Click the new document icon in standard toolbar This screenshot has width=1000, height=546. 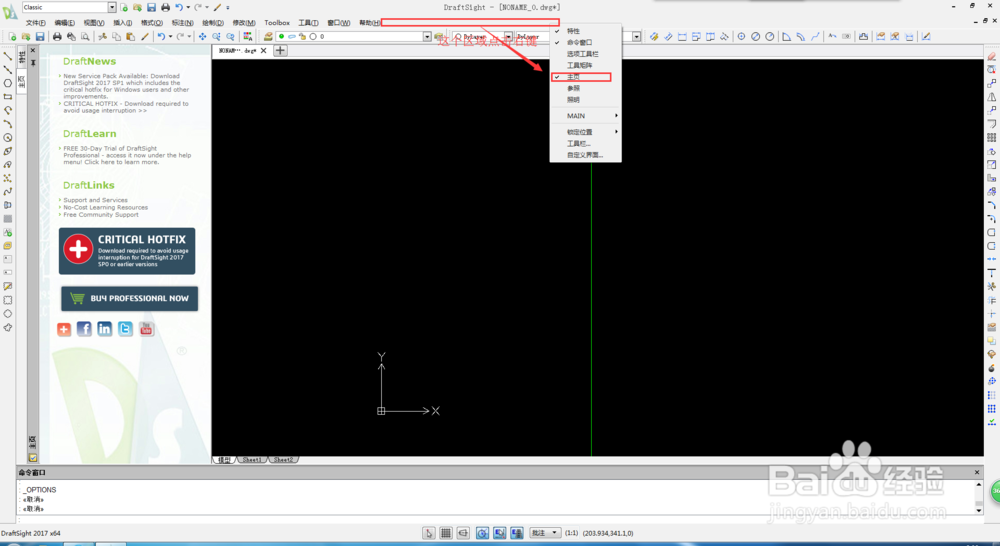(11, 36)
